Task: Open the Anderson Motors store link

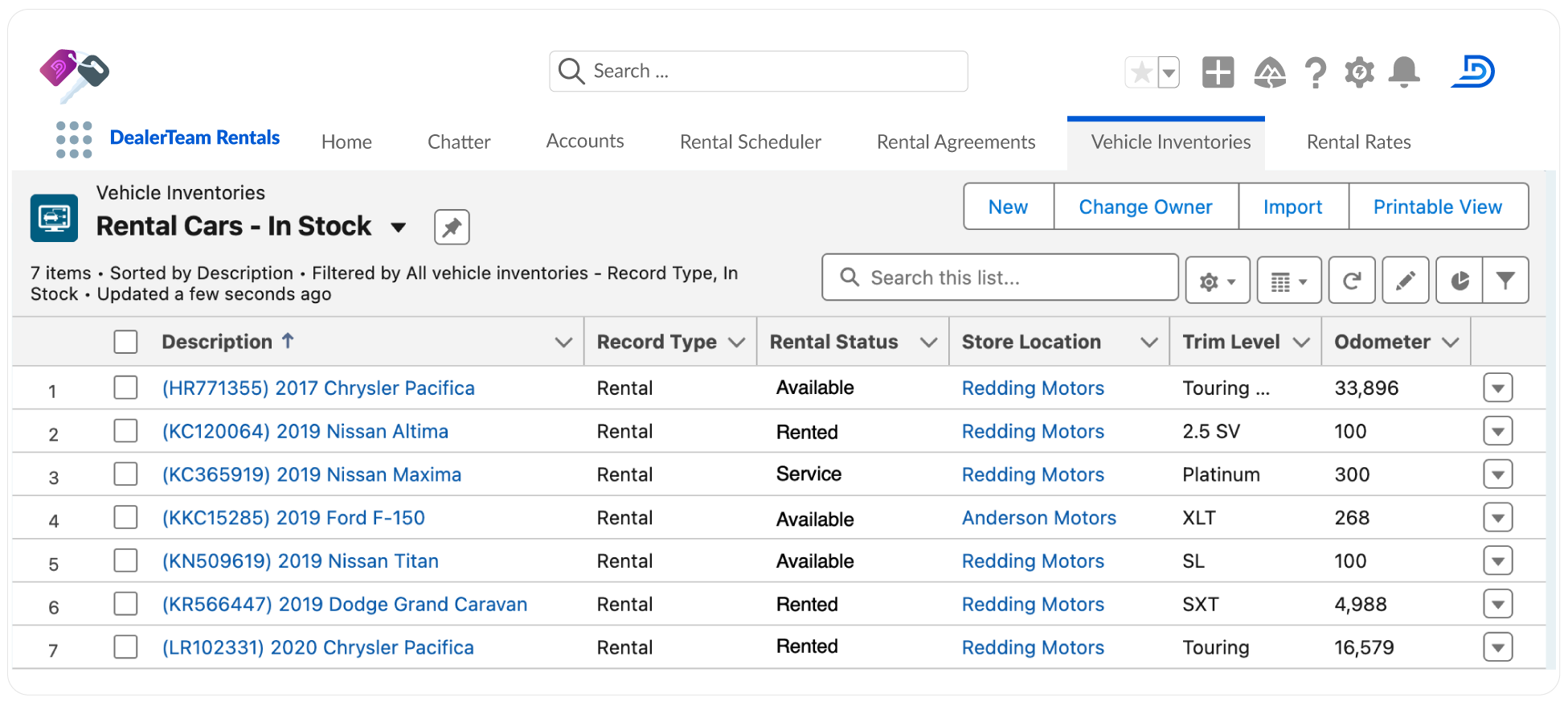Action: tap(1039, 518)
